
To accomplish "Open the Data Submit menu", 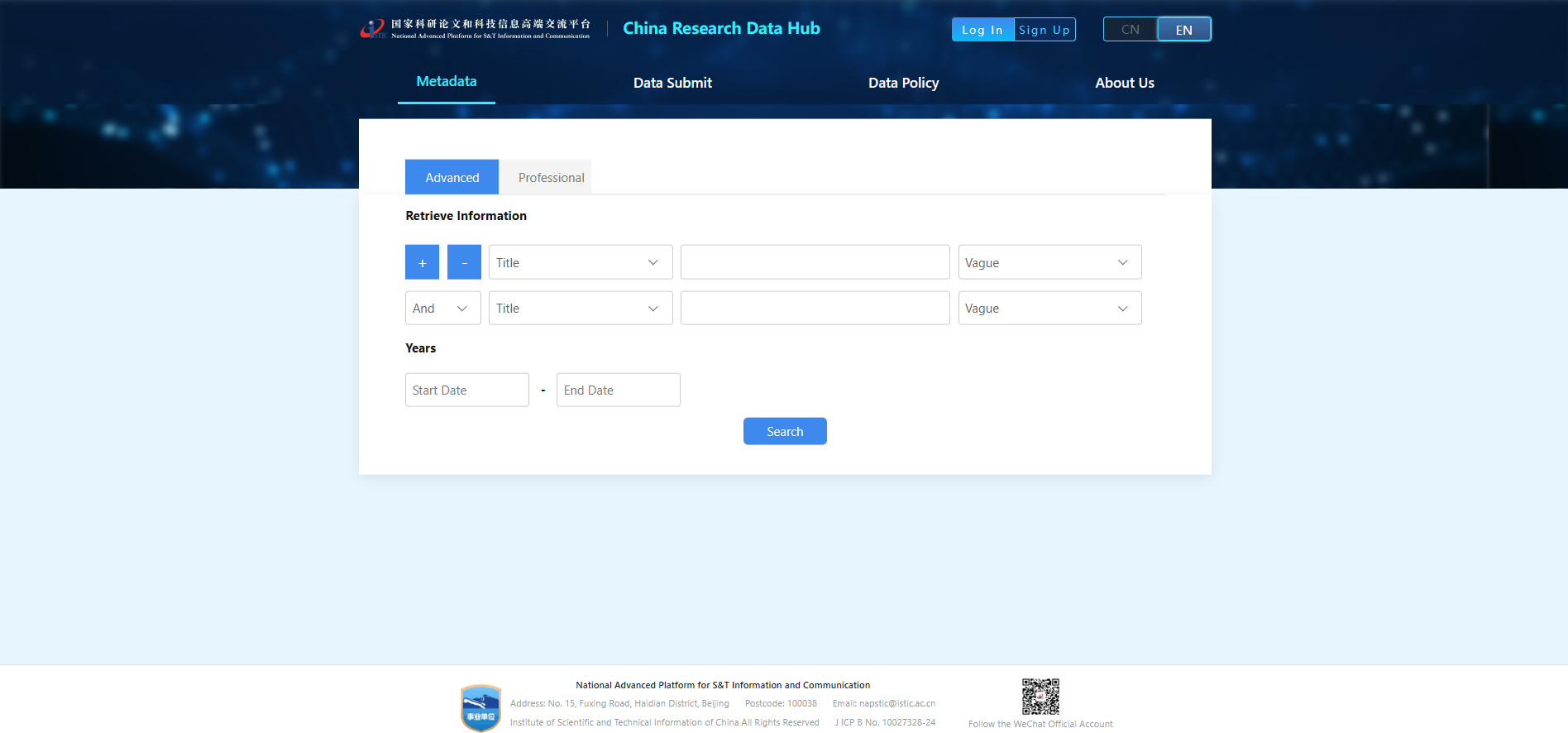I will (672, 83).
